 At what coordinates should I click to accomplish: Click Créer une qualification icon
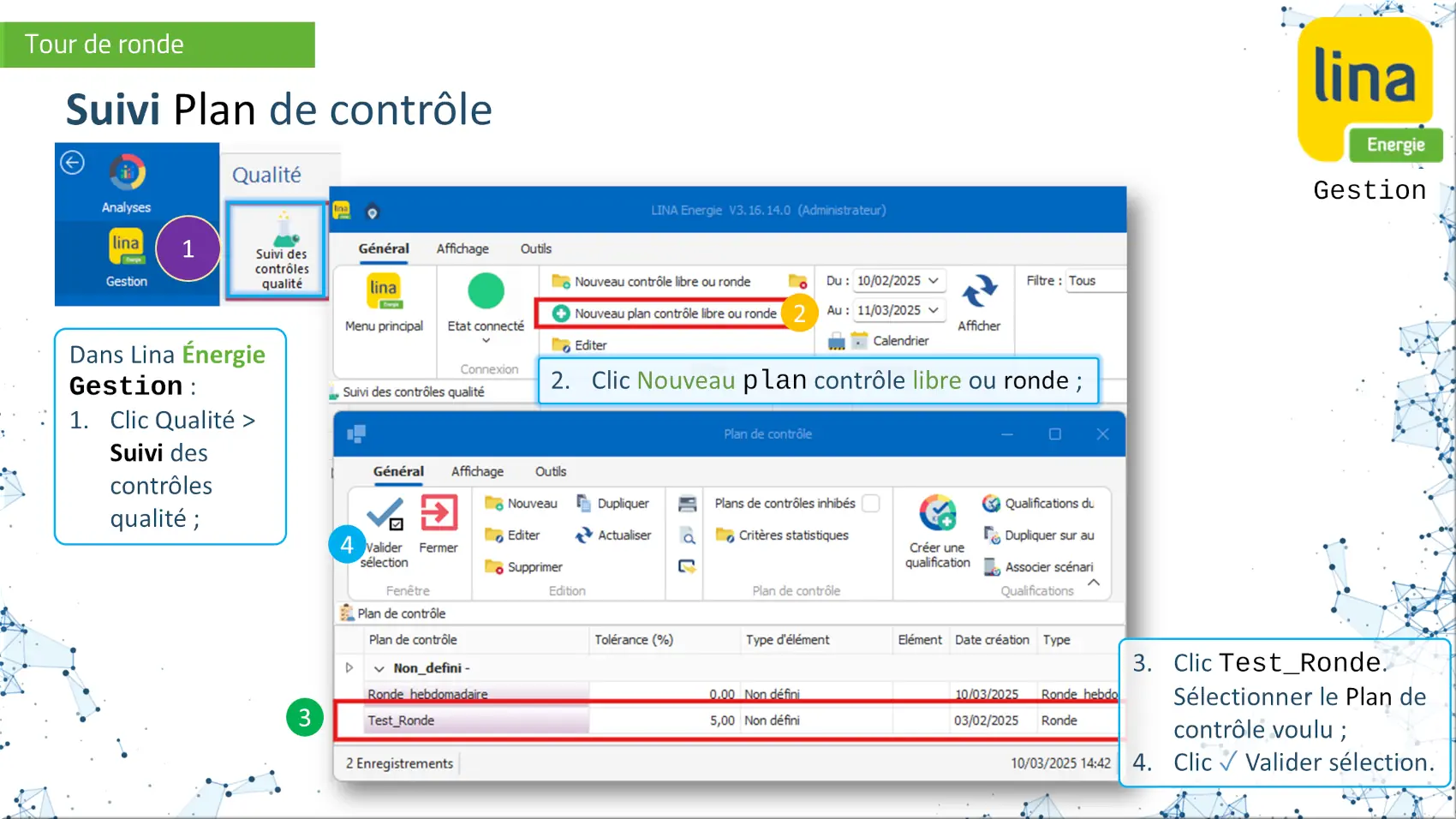(x=938, y=513)
